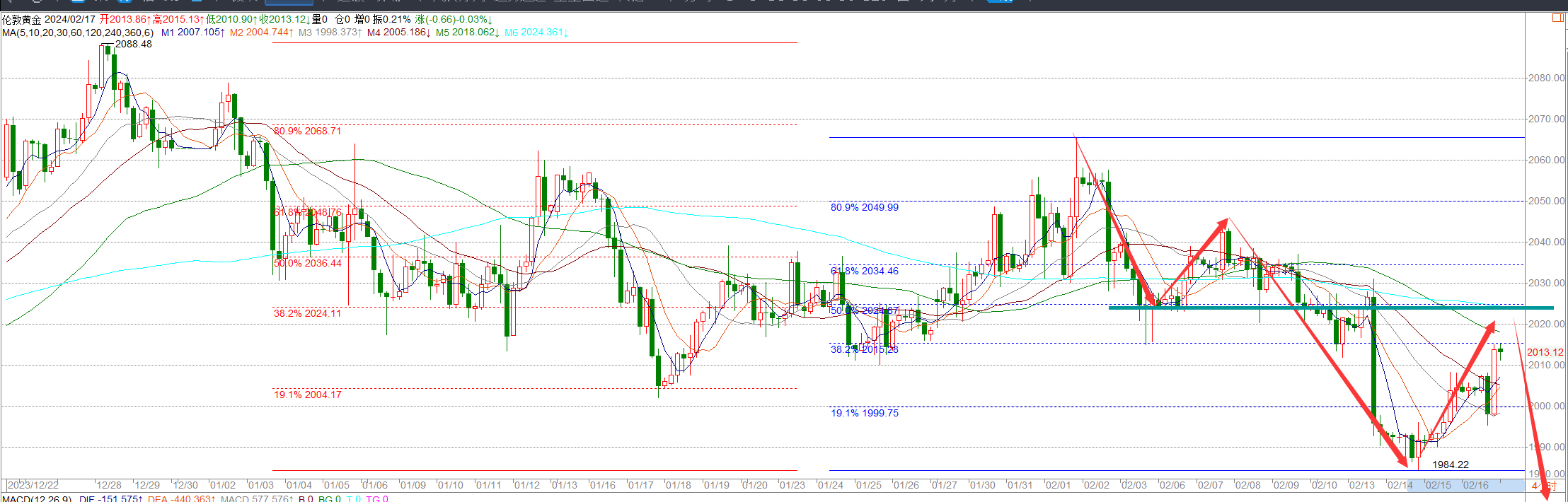Click the 2030.00 price axis label
The image size is (1568, 502).
[x=1546, y=283]
